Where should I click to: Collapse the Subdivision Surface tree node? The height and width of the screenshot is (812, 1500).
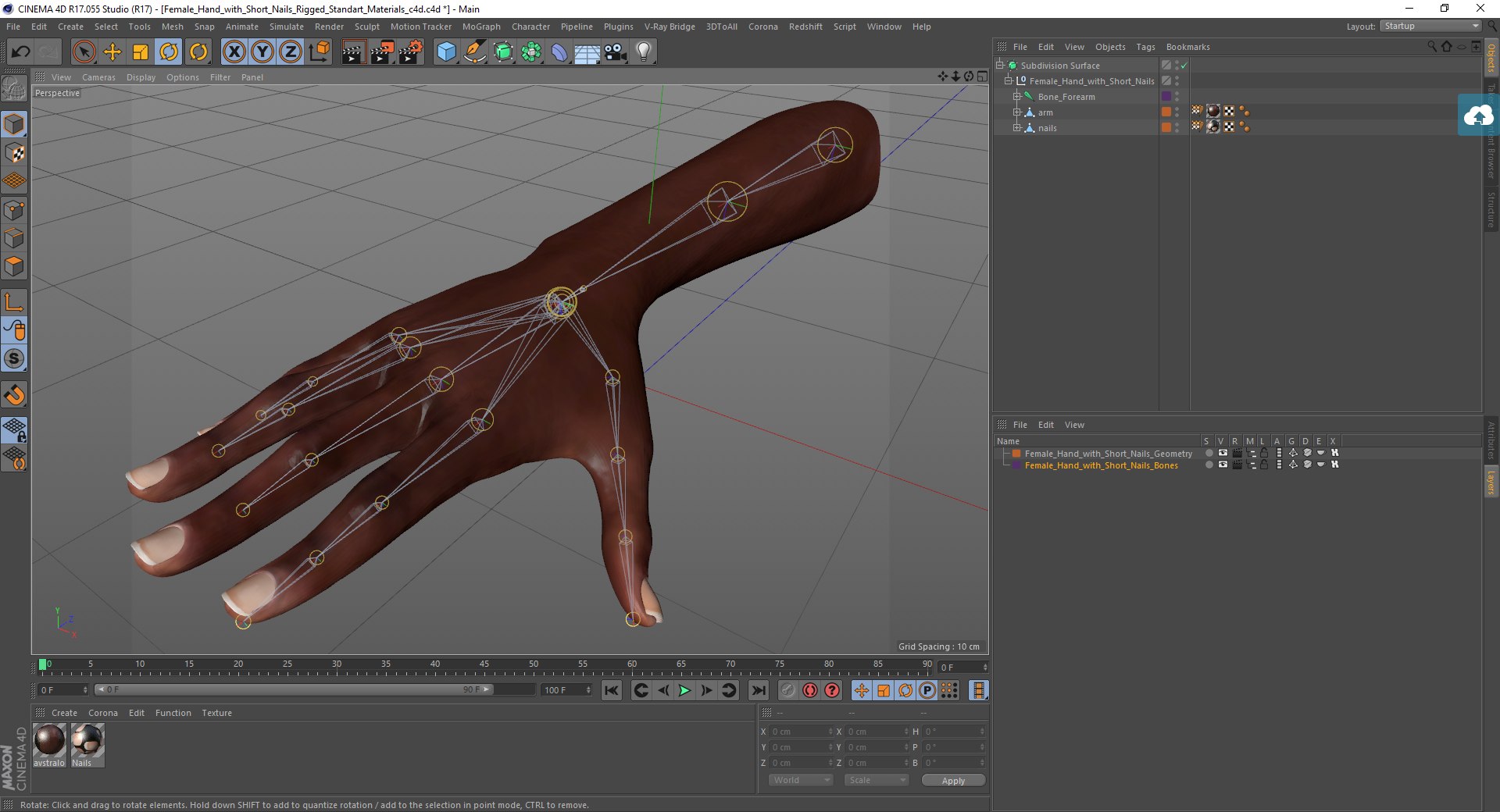click(1000, 65)
